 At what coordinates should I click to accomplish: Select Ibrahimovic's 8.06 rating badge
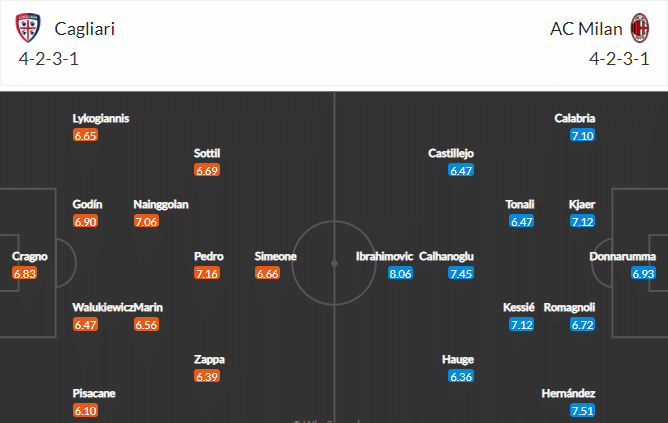(400, 273)
